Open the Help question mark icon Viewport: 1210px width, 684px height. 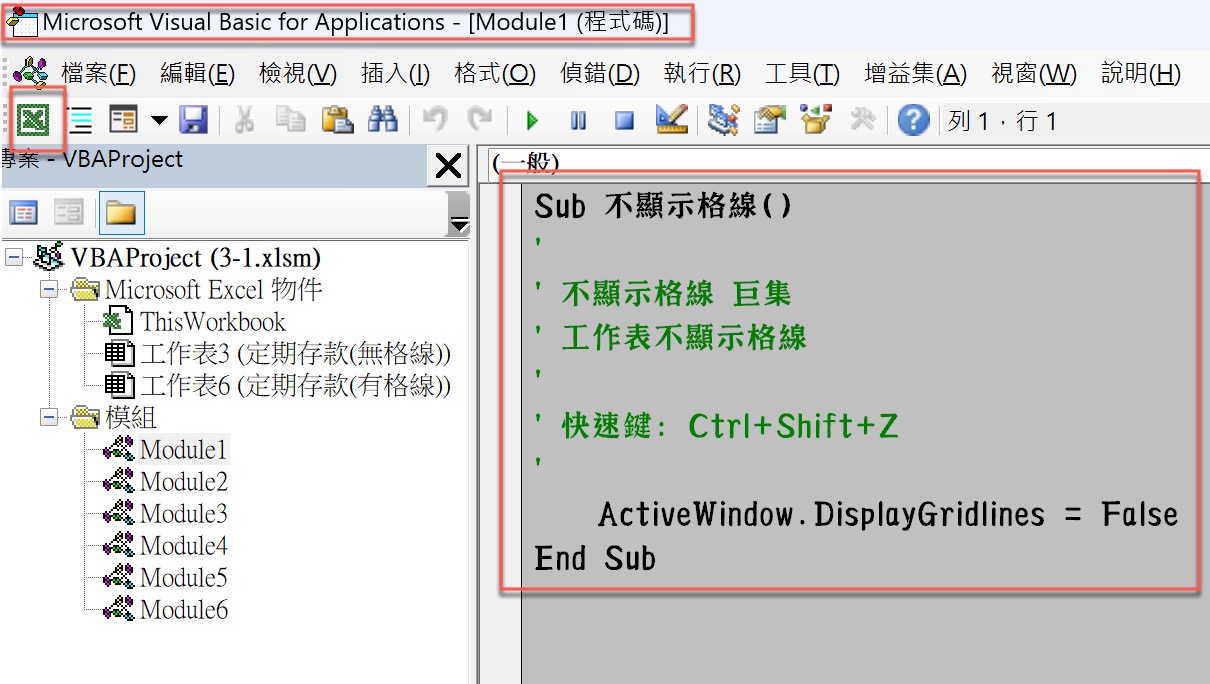point(913,121)
